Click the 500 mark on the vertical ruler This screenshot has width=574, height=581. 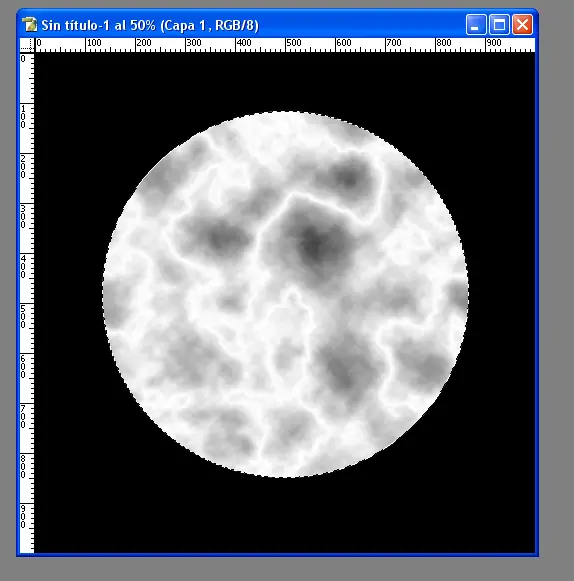pos(23,317)
